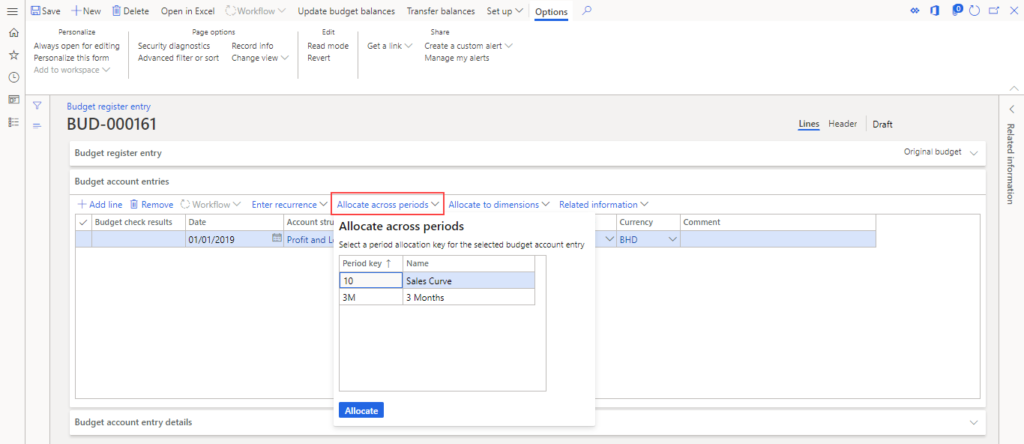Refresh the page with circular arrow icon

pos(973,11)
